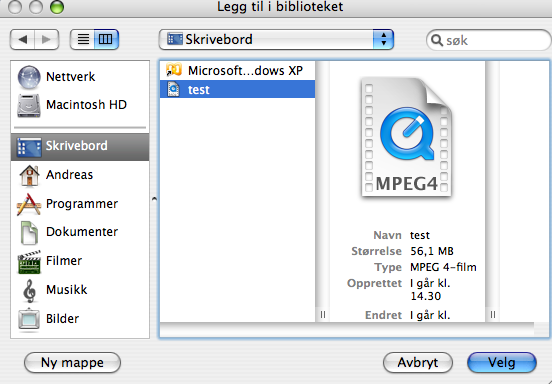552x384 pixels.
Task: Open the Filmer clapperboard icon
Action: pos(29,262)
